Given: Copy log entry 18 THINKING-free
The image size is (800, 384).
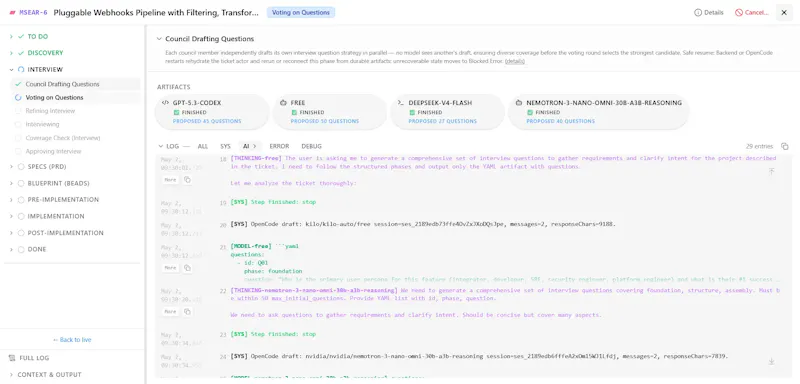Looking at the screenshot, I should tap(187, 180).
